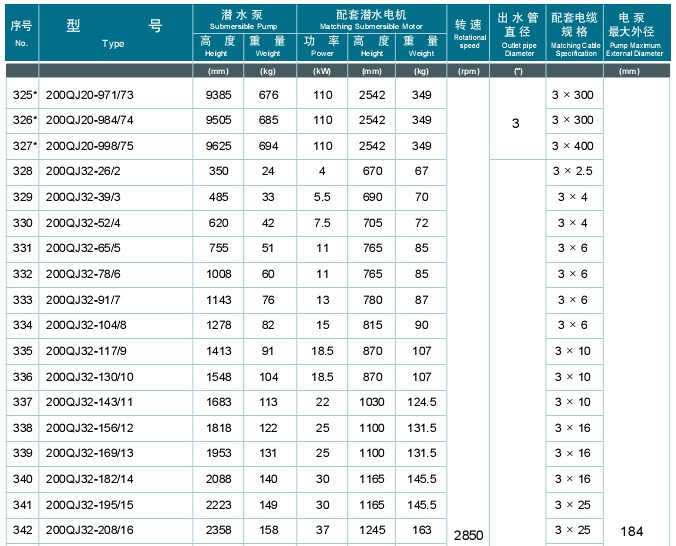Click row number 328
Screen dimensions: 676x546
coord(22,171)
